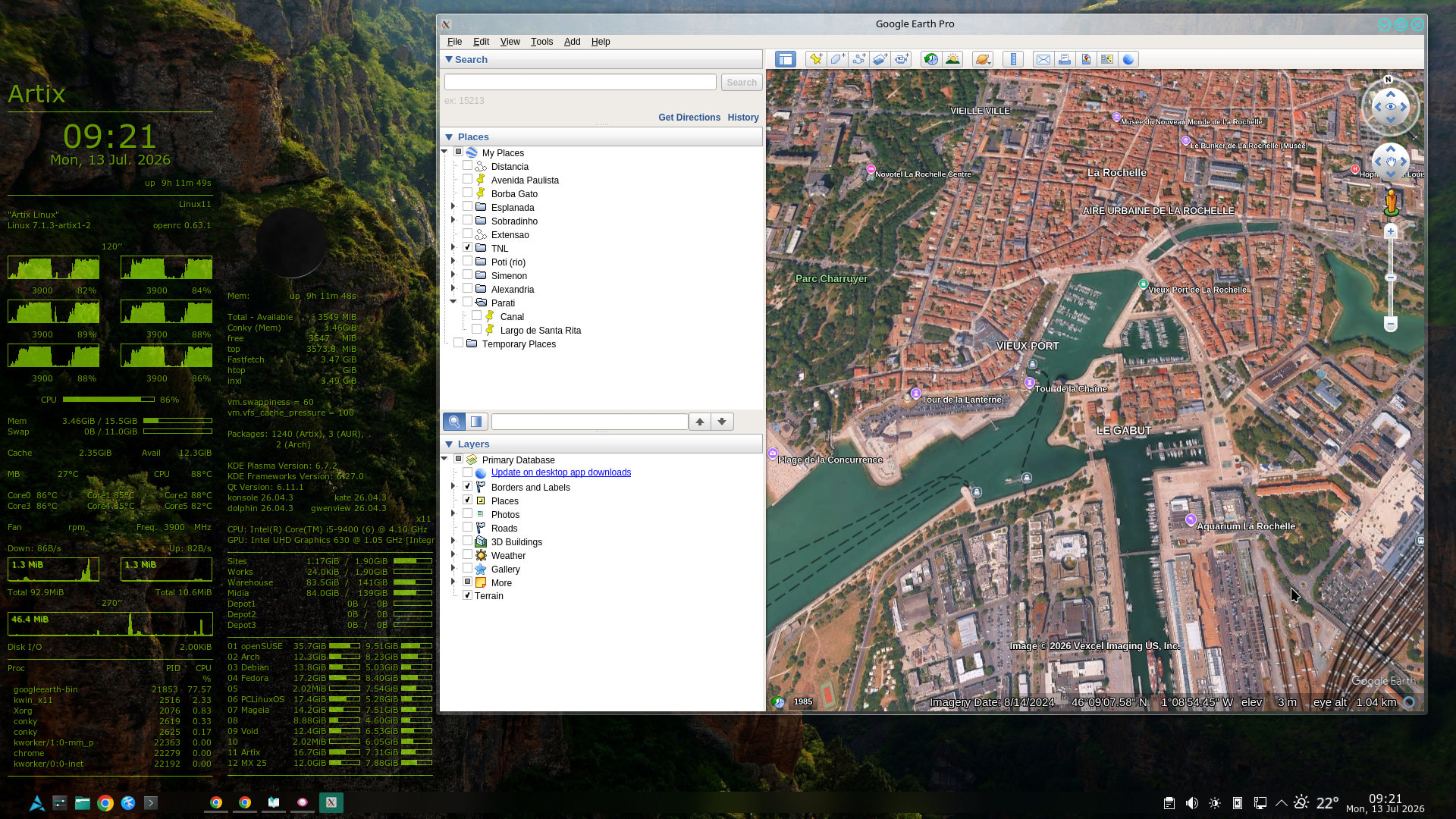This screenshot has width=1456, height=819.
Task: Zoom in with the plus button
Action: 1390,231
